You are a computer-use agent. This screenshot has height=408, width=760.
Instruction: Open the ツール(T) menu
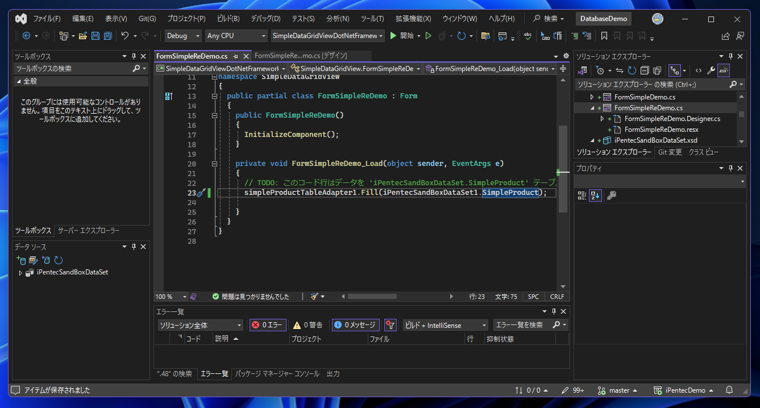click(372, 19)
